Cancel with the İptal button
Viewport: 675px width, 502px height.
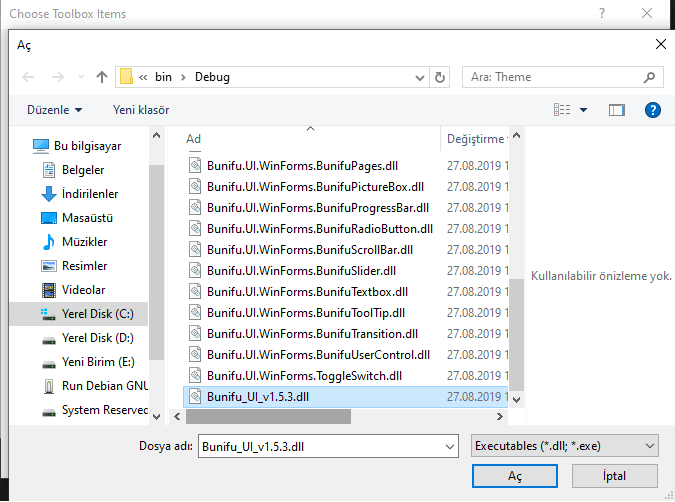point(615,476)
